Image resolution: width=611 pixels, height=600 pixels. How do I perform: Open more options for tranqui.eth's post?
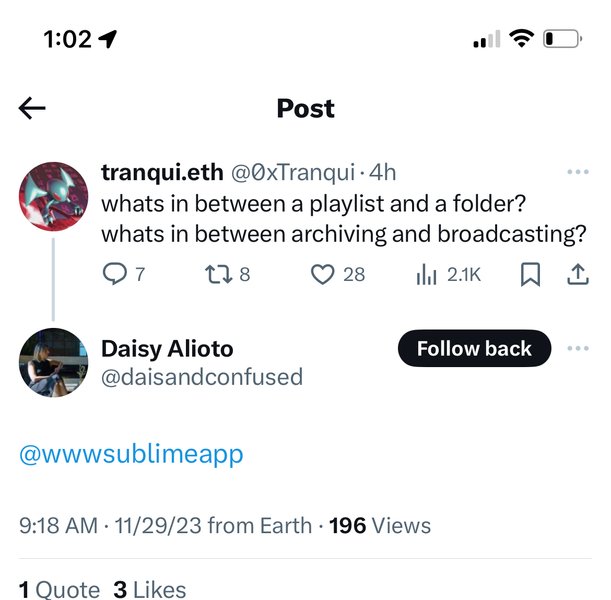(x=577, y=172)
